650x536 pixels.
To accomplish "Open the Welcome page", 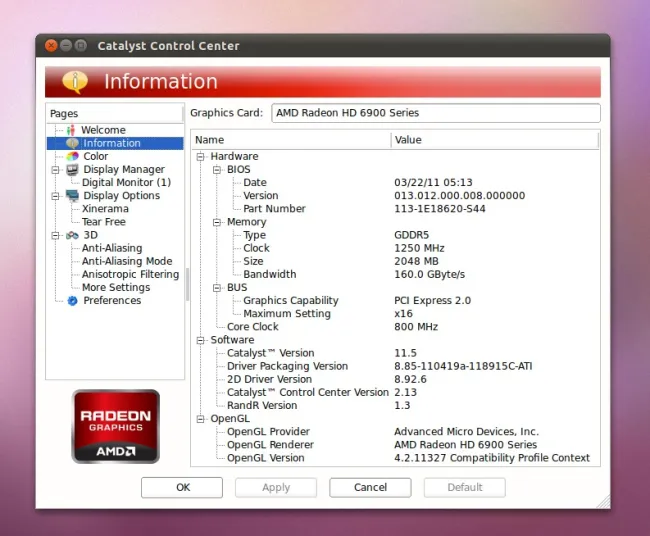I will click(x=103, y=130).
